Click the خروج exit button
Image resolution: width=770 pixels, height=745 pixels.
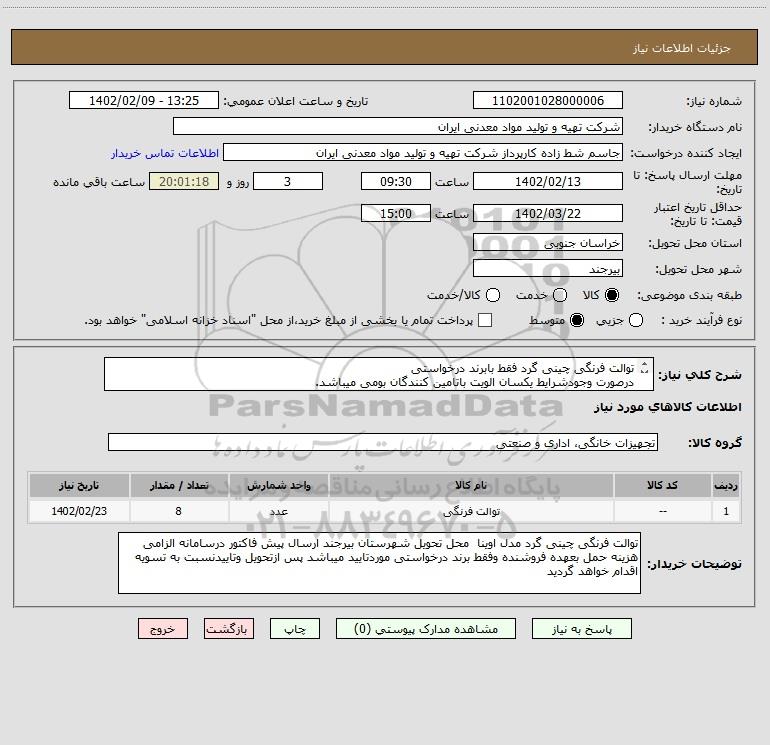point(163,629)
